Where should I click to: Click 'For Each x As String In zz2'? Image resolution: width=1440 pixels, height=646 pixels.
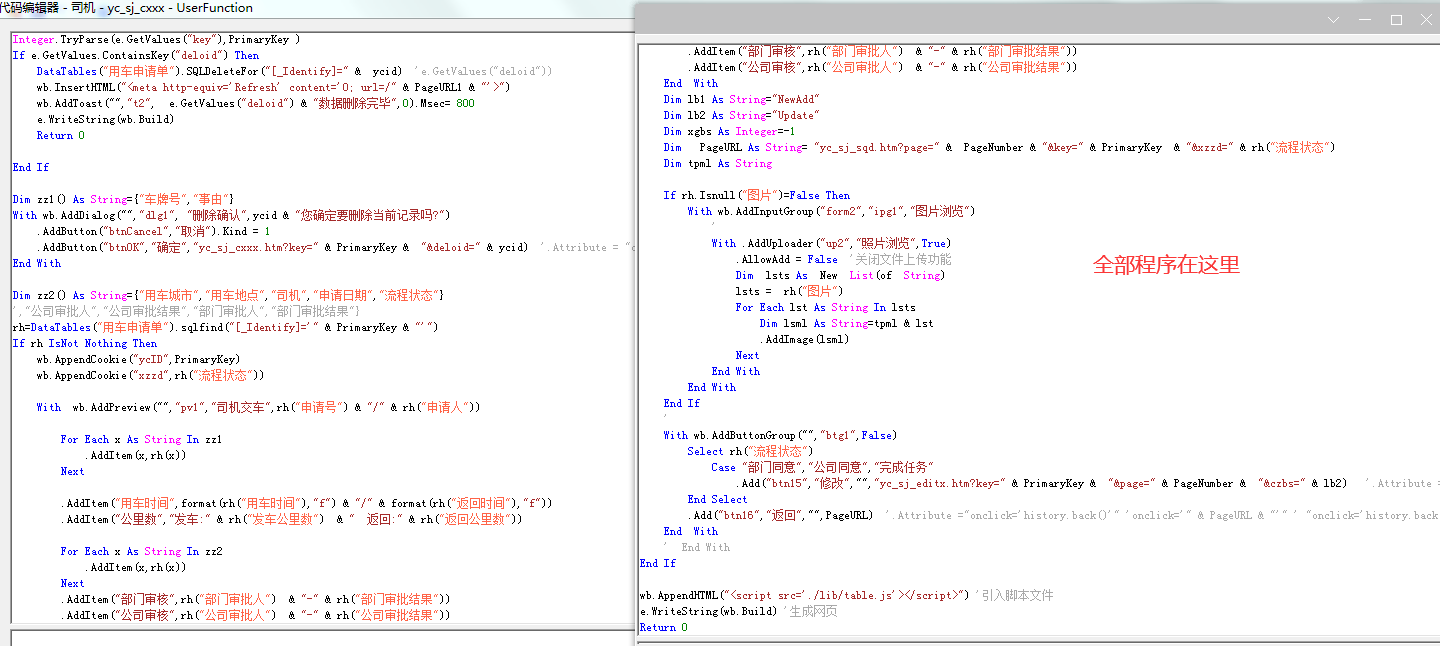click(140, 551)
